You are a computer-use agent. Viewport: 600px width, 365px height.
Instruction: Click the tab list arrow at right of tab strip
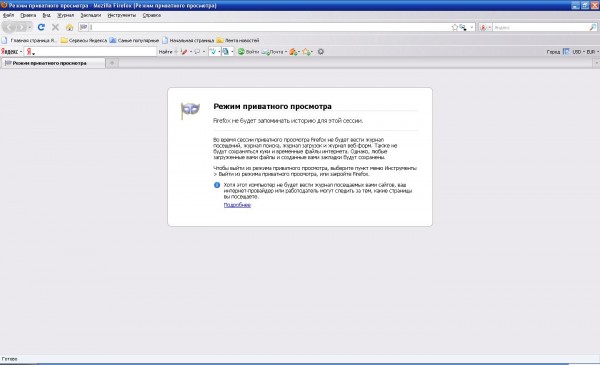tap(596, 63)
